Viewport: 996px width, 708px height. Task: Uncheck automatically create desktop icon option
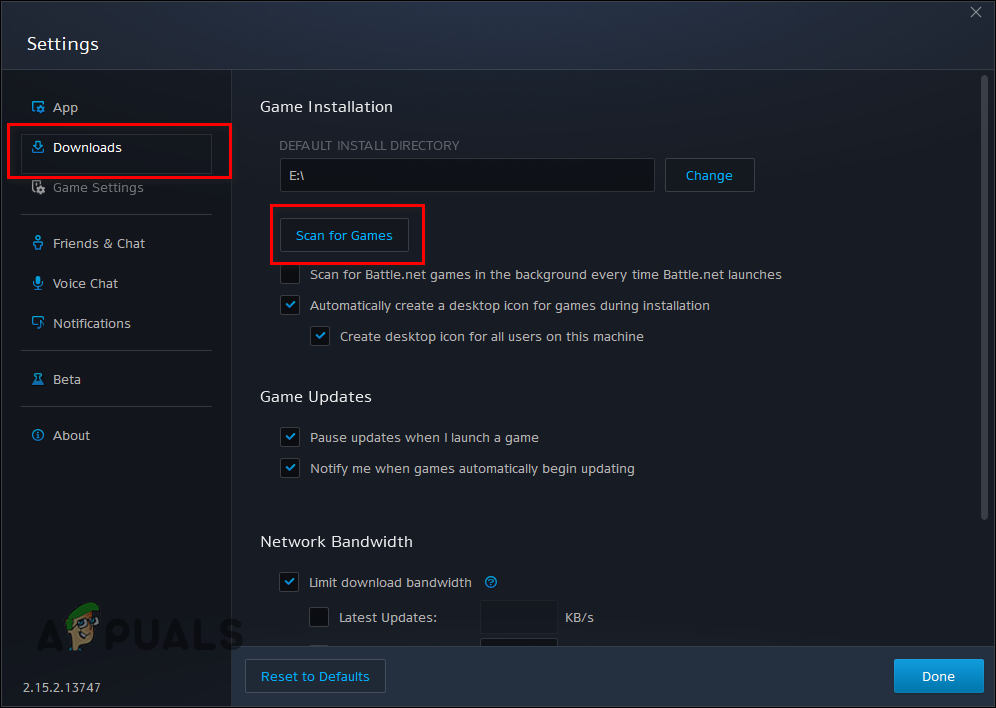coord(290,305)
